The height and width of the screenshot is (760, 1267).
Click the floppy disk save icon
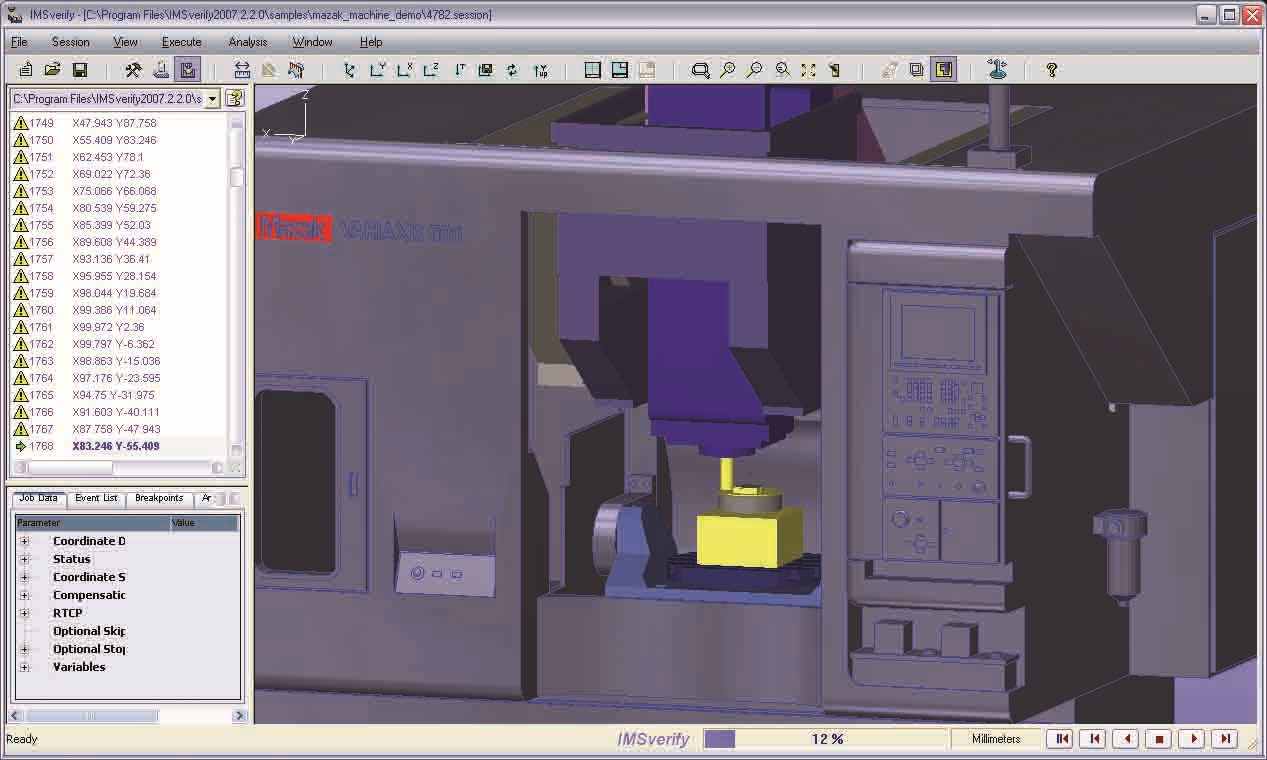[80, 70]
